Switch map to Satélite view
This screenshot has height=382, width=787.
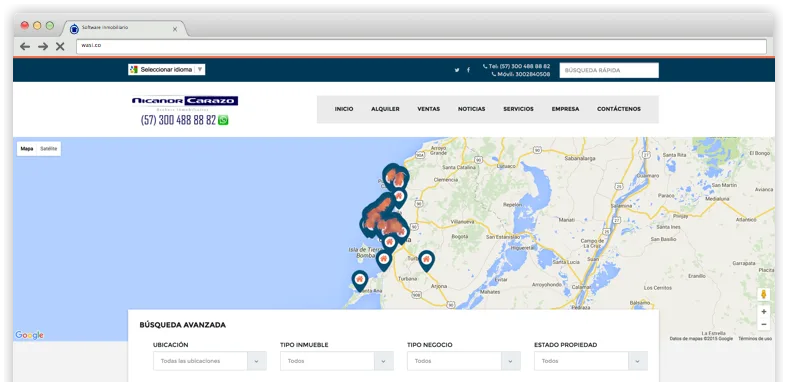coord(49,149)
